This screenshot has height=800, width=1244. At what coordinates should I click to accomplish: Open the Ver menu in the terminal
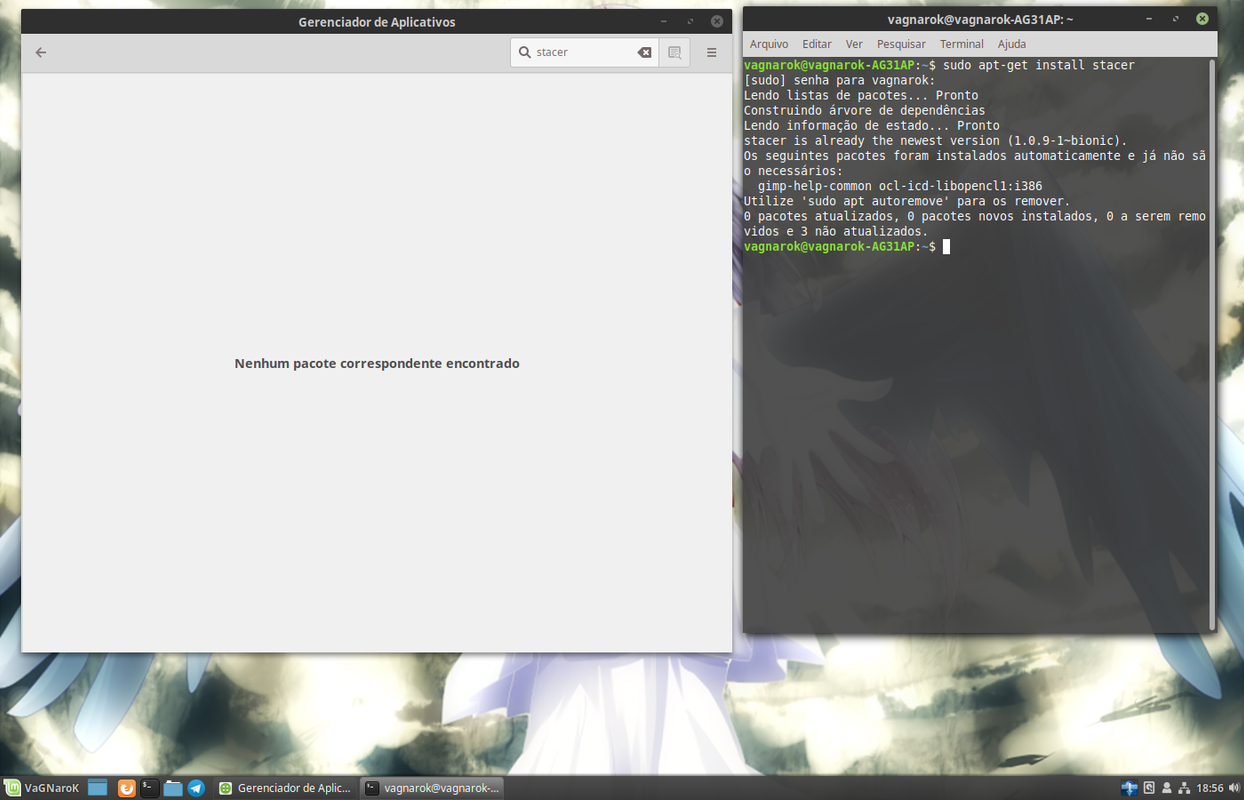854,44
